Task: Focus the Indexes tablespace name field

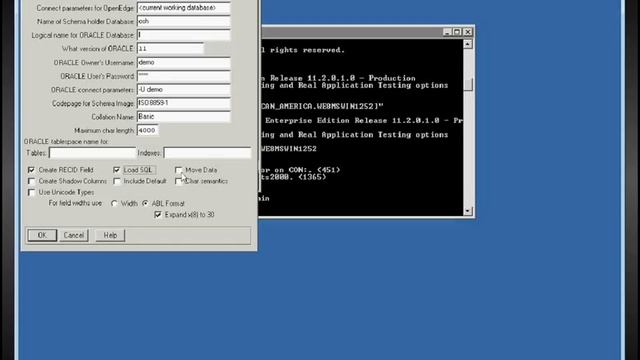Action: coord(207,153)
